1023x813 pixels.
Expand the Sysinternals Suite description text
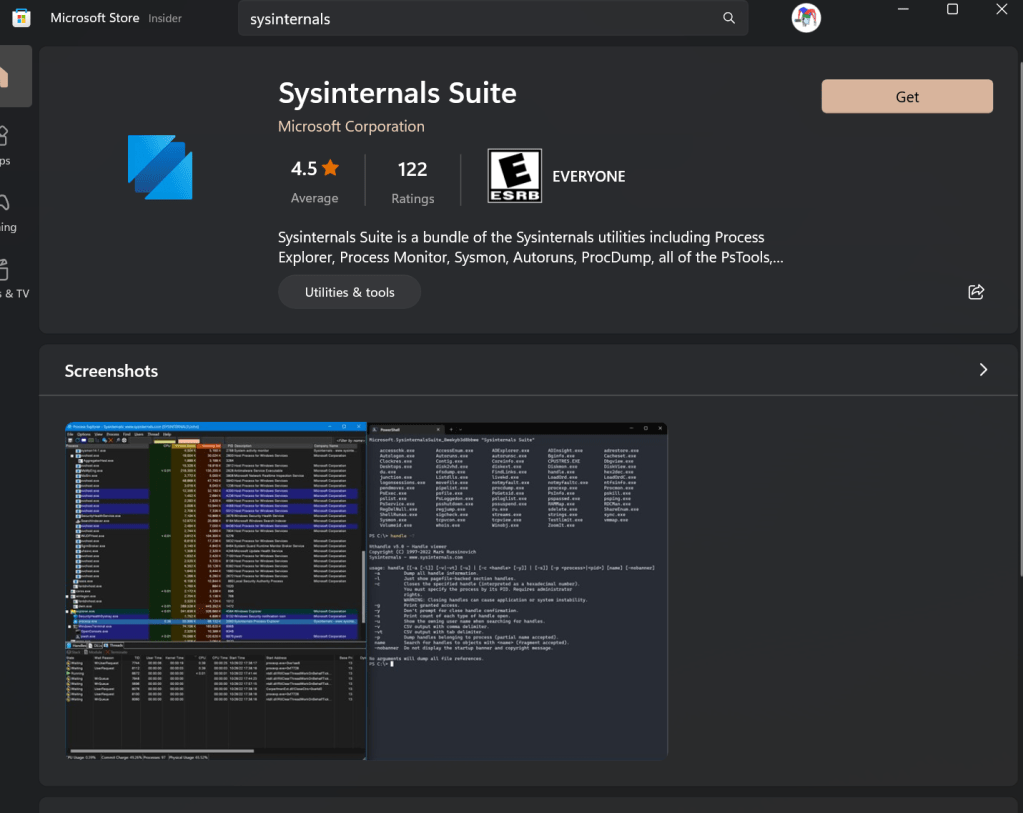(530, 247)
